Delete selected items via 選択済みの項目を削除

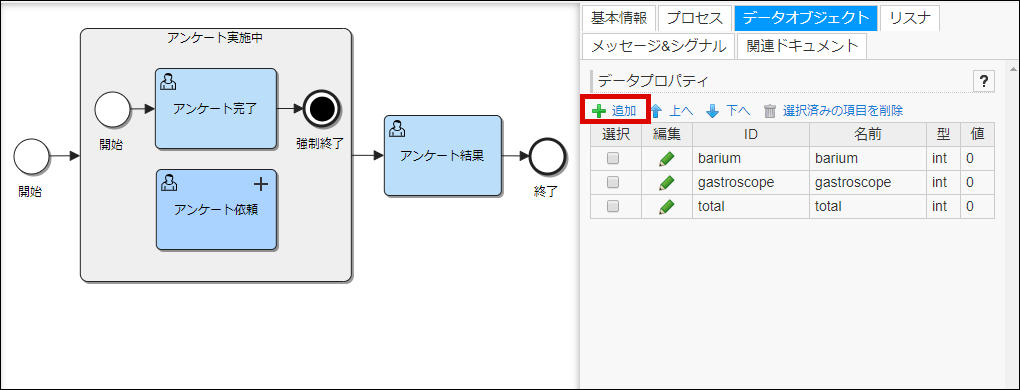click(833, 111)
